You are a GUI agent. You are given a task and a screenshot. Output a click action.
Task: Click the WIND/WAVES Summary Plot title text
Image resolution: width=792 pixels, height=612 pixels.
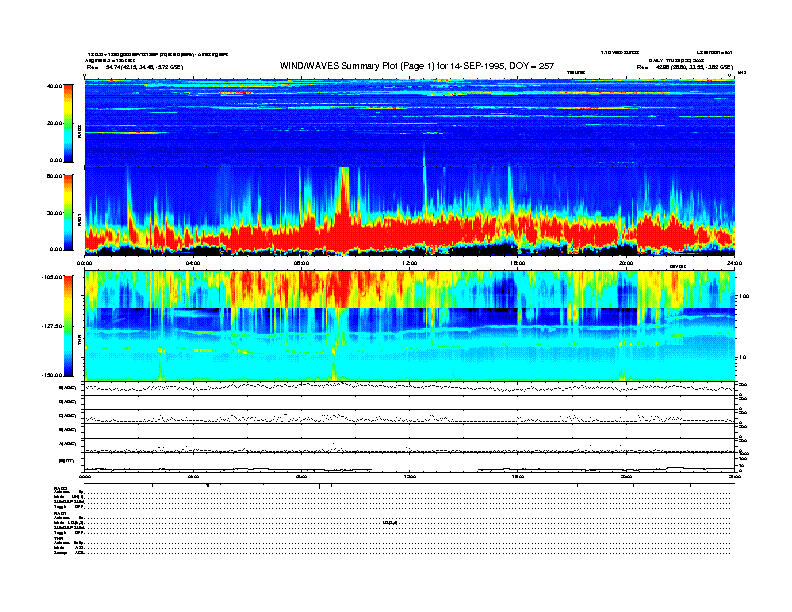pos(417,66)
